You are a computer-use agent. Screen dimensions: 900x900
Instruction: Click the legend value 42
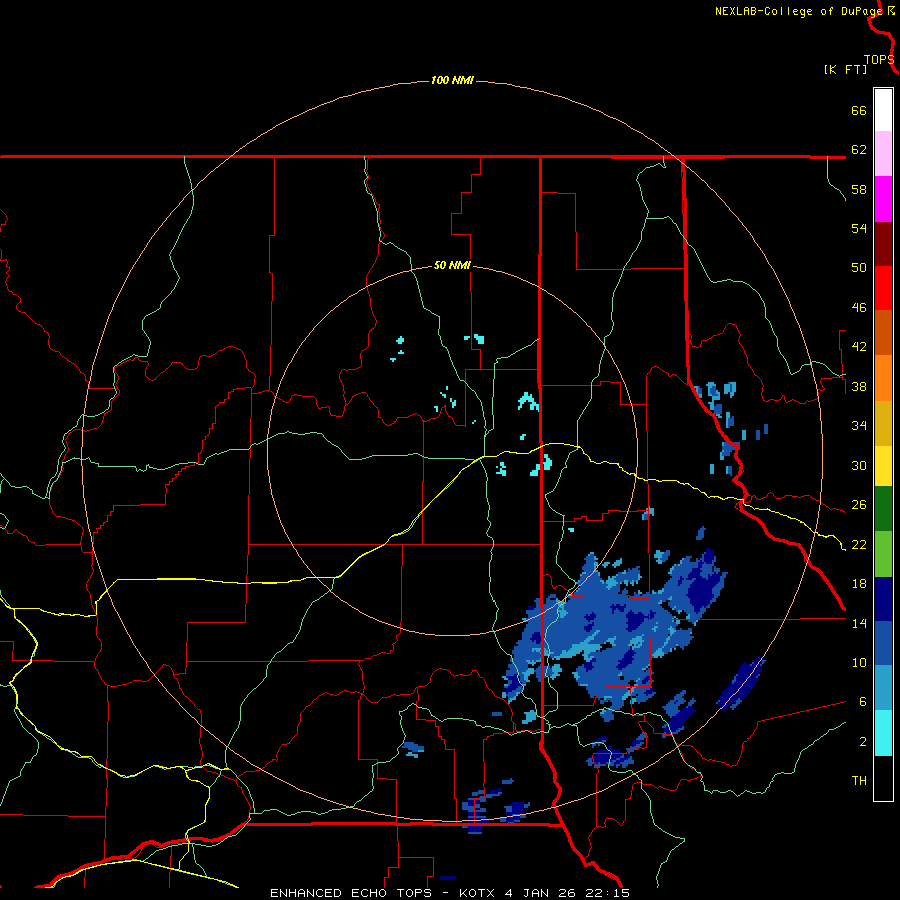pyautogui.click(x=859, y=347)
